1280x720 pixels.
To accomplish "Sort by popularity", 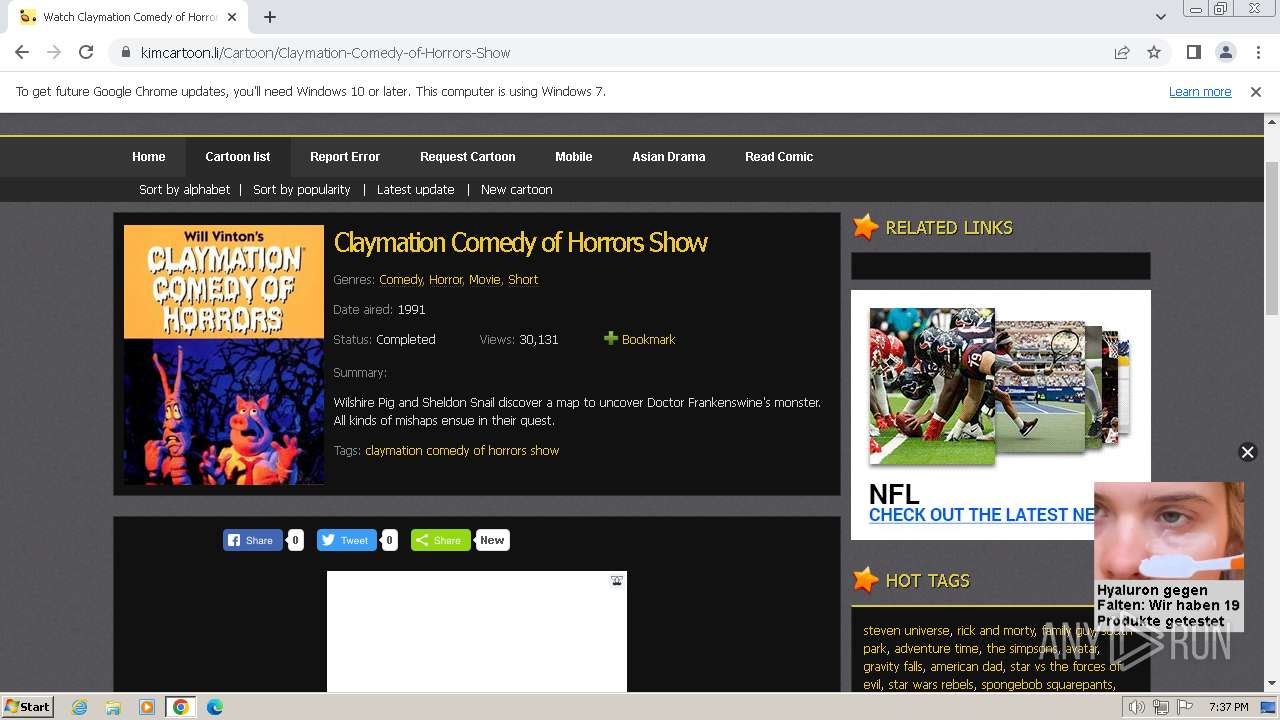I will point(301,189).
